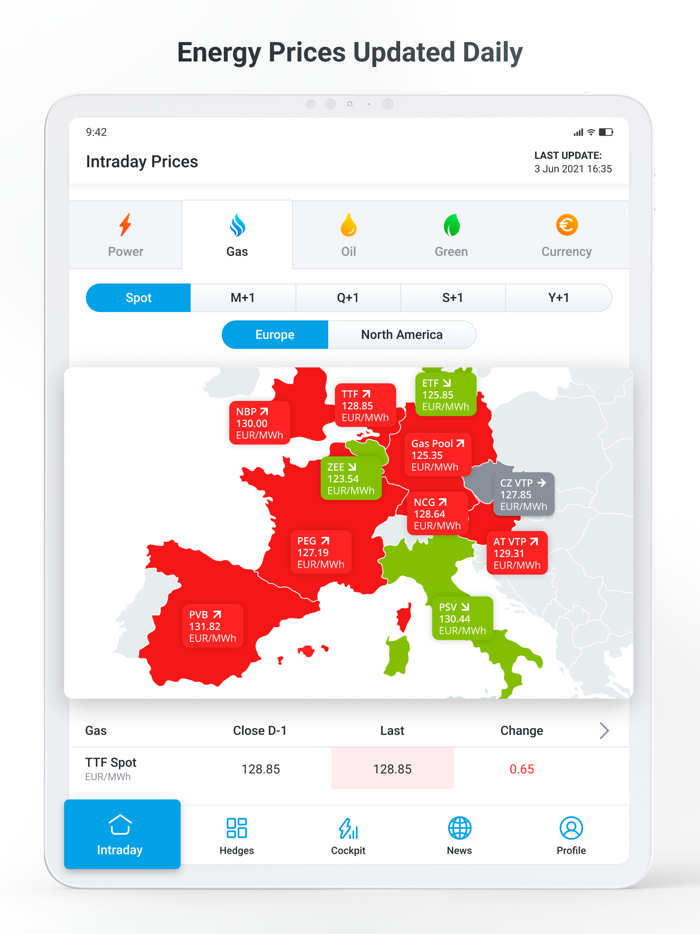700x934 pixels.
Task: Select the Cockpit icon in bottom bar
Action: (x=348, y=833)
